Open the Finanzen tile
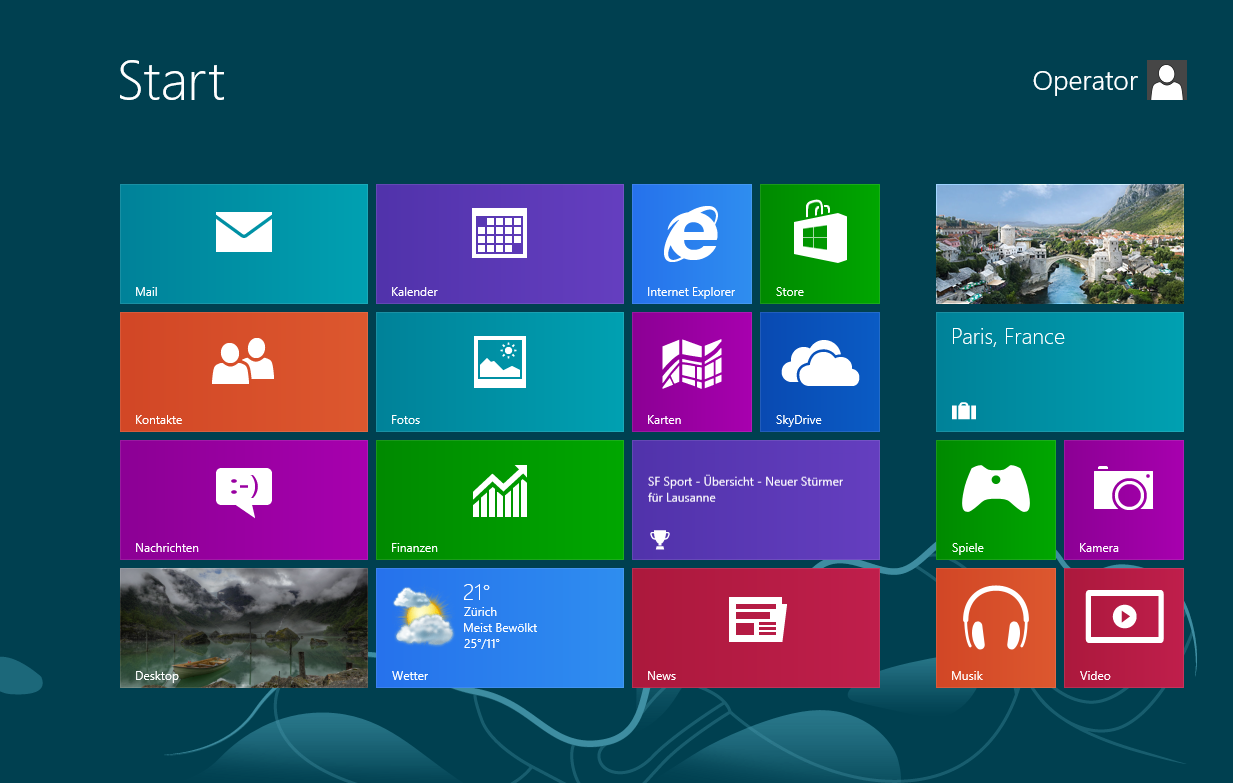Viewport: 1233px width, 783px height. pos(499,499)
